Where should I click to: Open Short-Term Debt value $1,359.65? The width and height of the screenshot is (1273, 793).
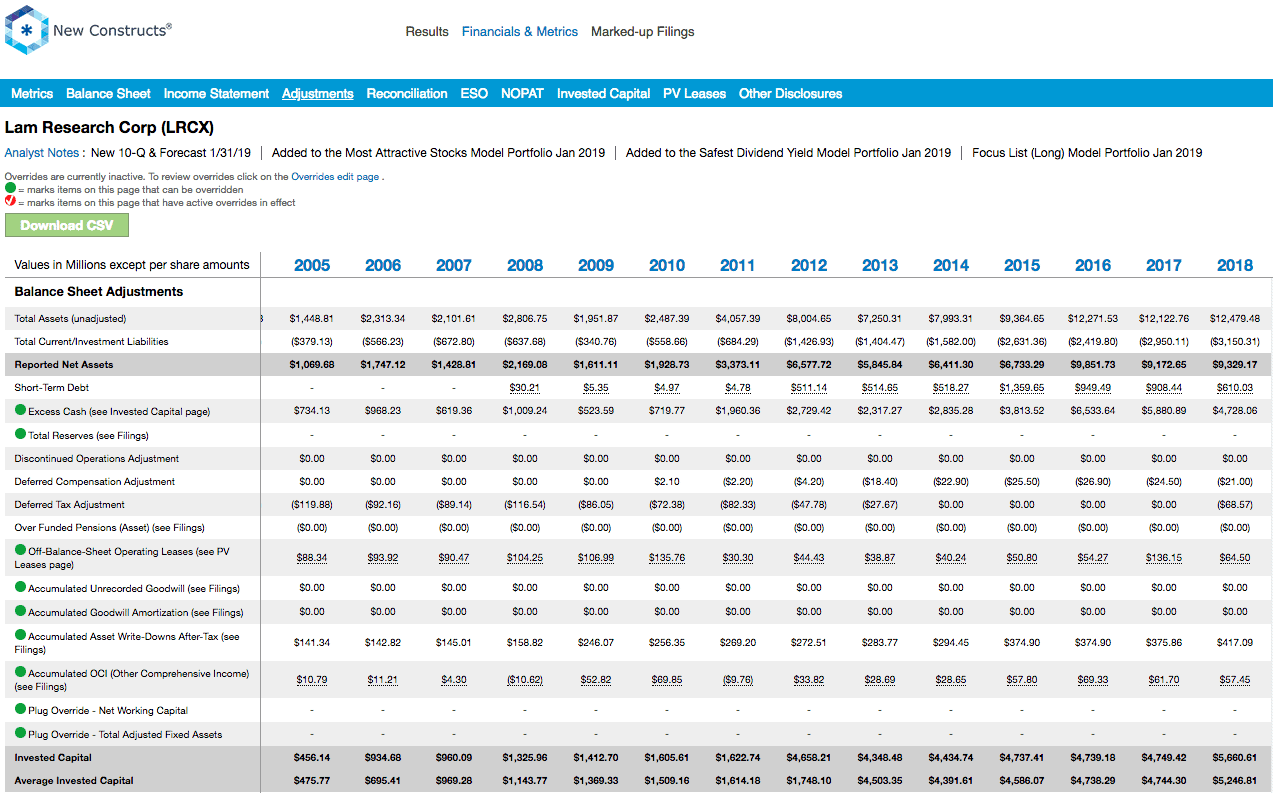(x=1022, y=387)
